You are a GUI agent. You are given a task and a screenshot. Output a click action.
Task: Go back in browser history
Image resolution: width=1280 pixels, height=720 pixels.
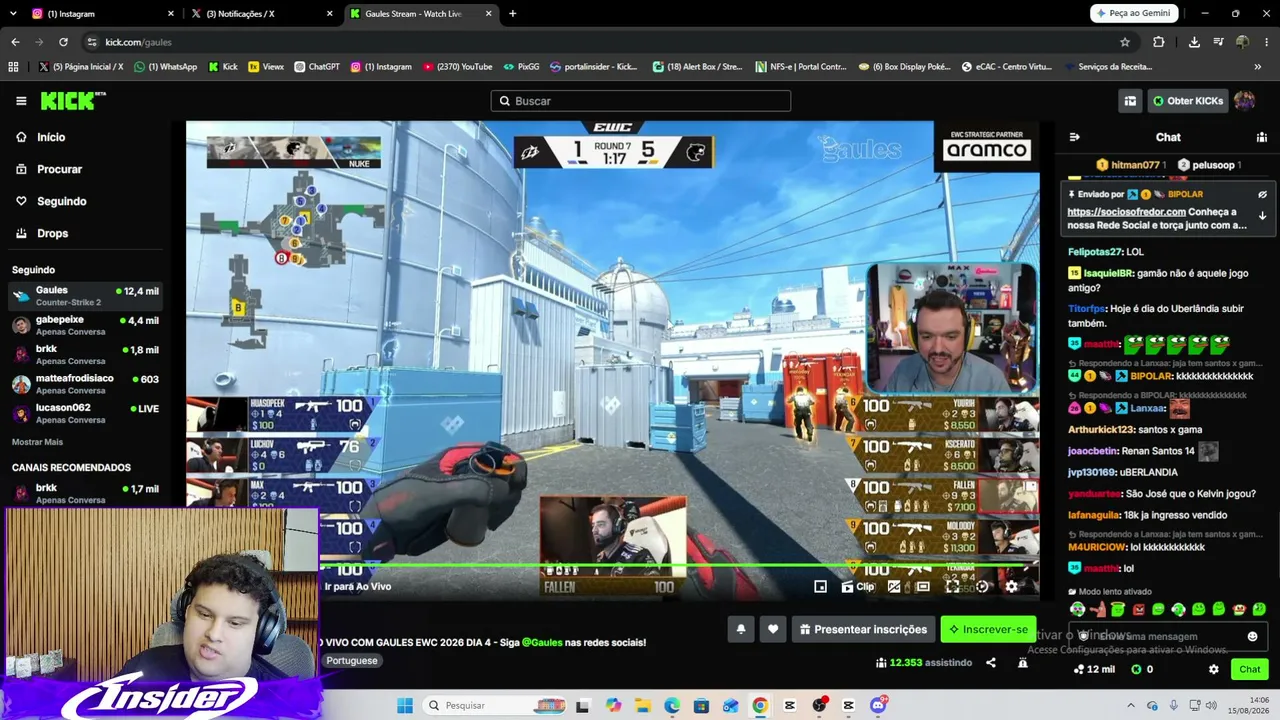15,42
